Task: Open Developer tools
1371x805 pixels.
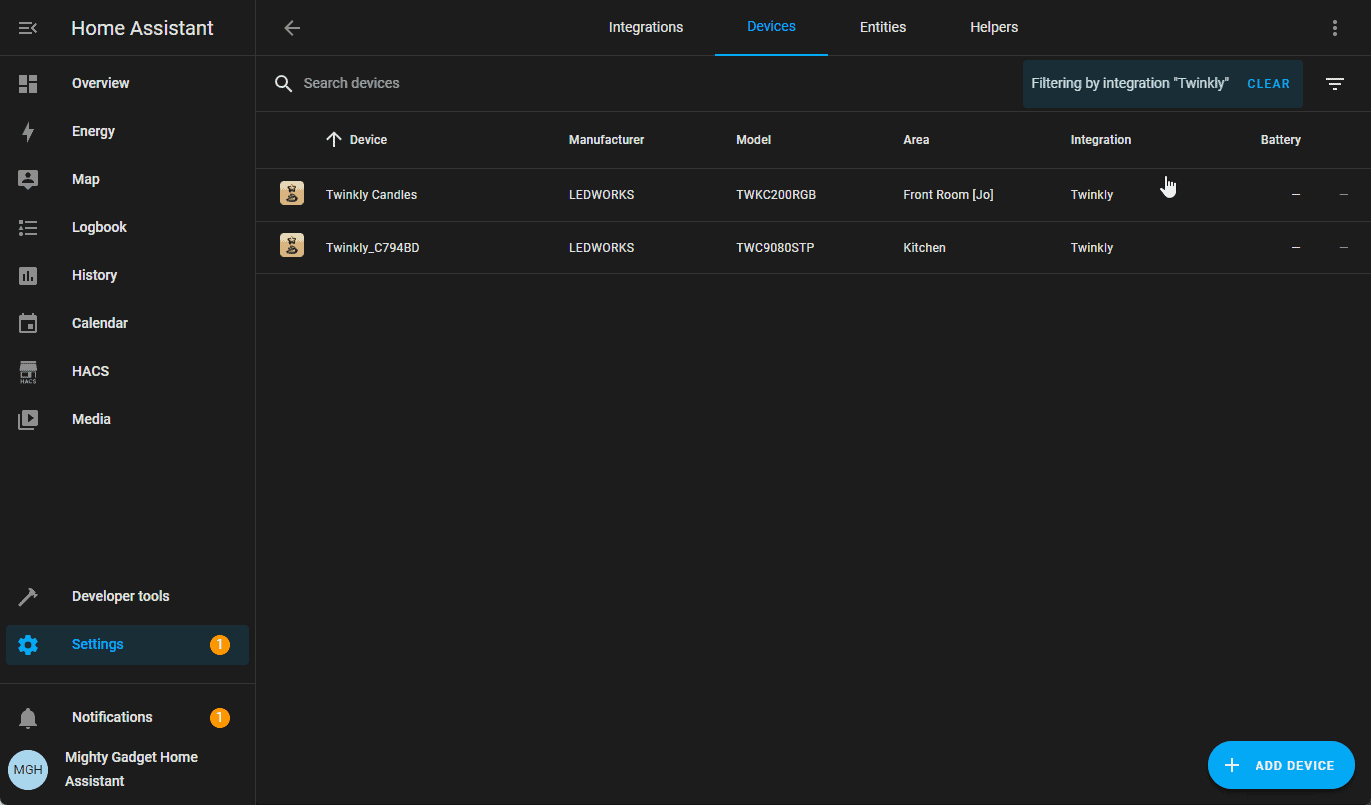Action: 120,596
